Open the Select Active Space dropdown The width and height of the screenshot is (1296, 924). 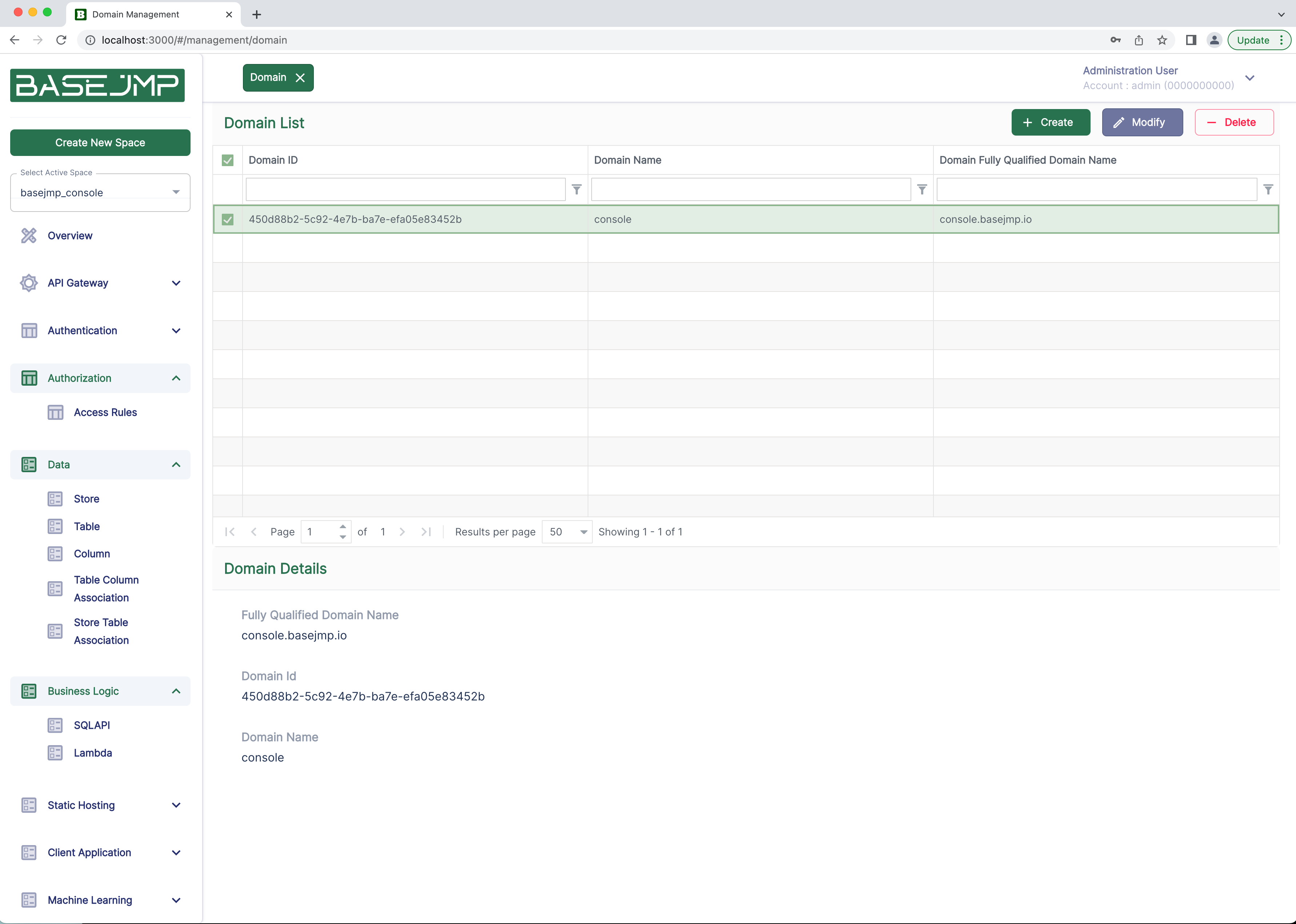[100, 192]
